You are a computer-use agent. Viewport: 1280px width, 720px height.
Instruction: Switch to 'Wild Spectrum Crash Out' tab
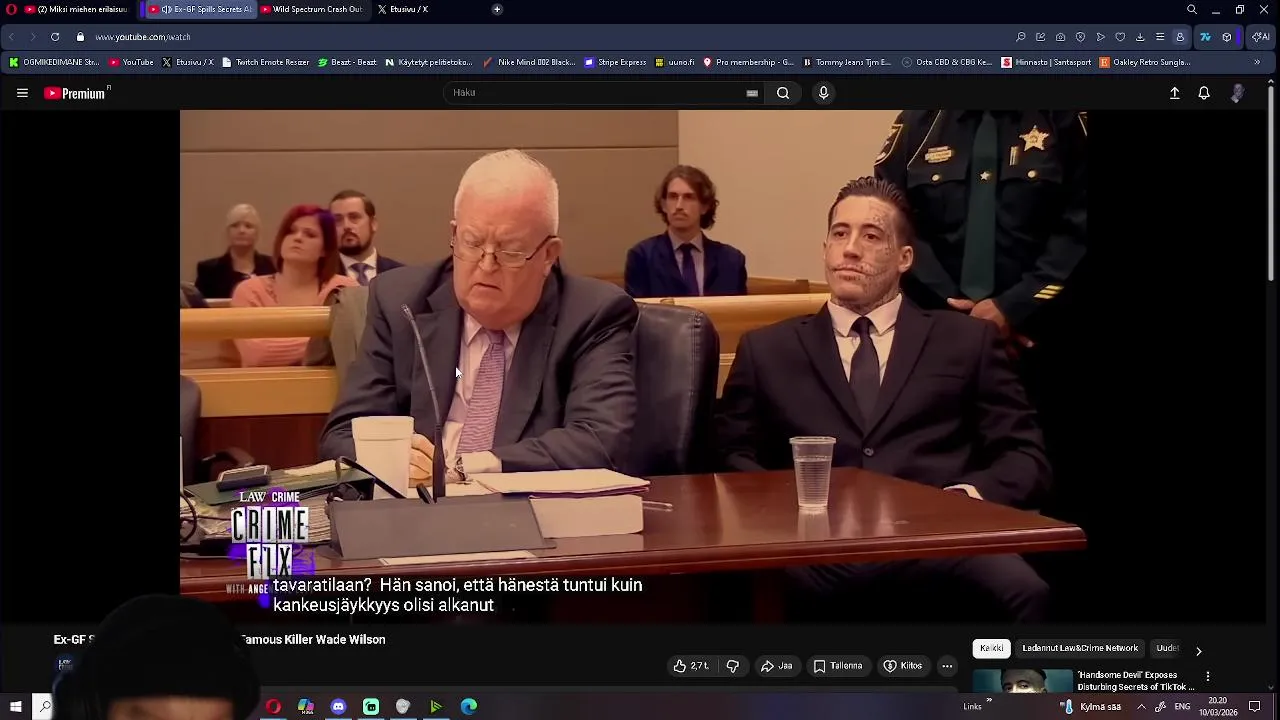click(x=312, y=9)
